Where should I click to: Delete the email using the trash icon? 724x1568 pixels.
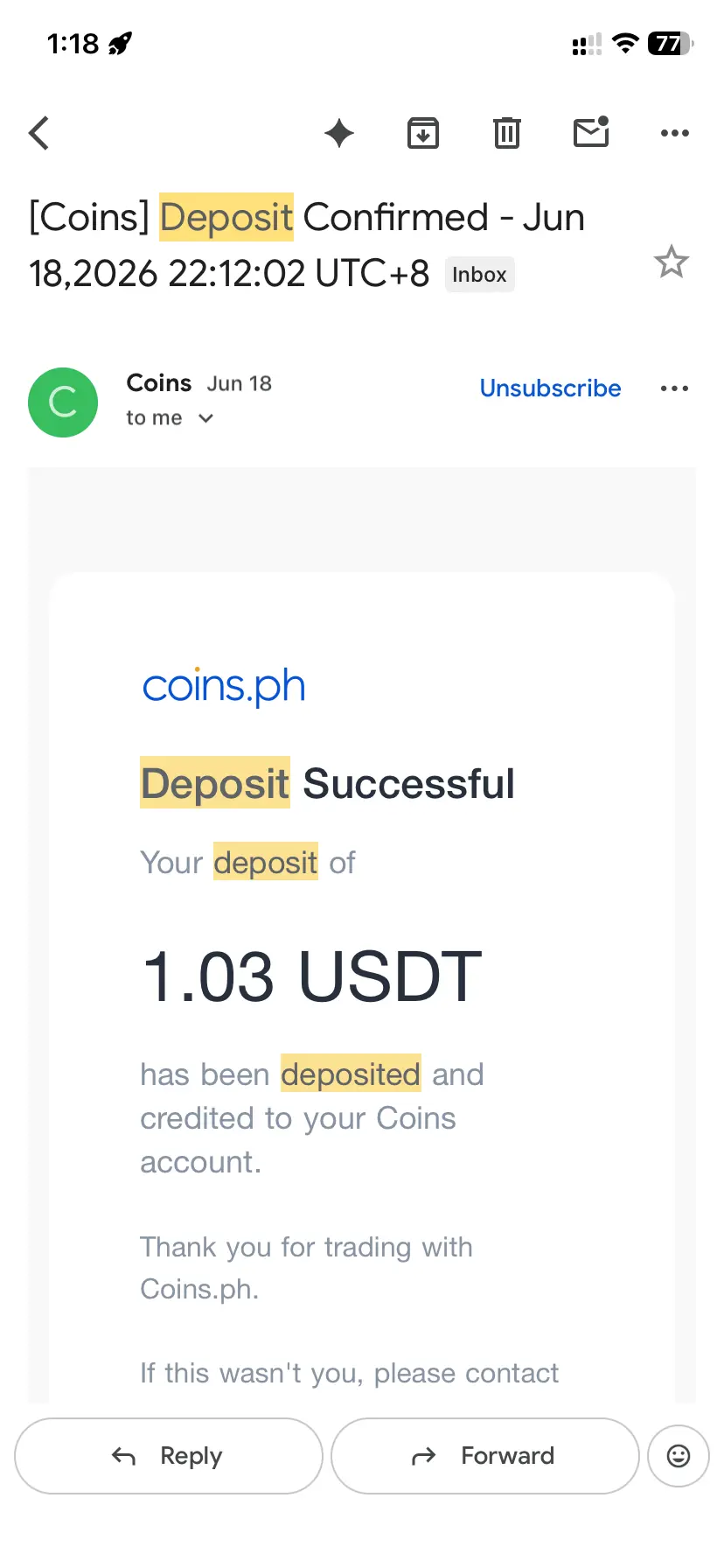click(x=507, y=133)
